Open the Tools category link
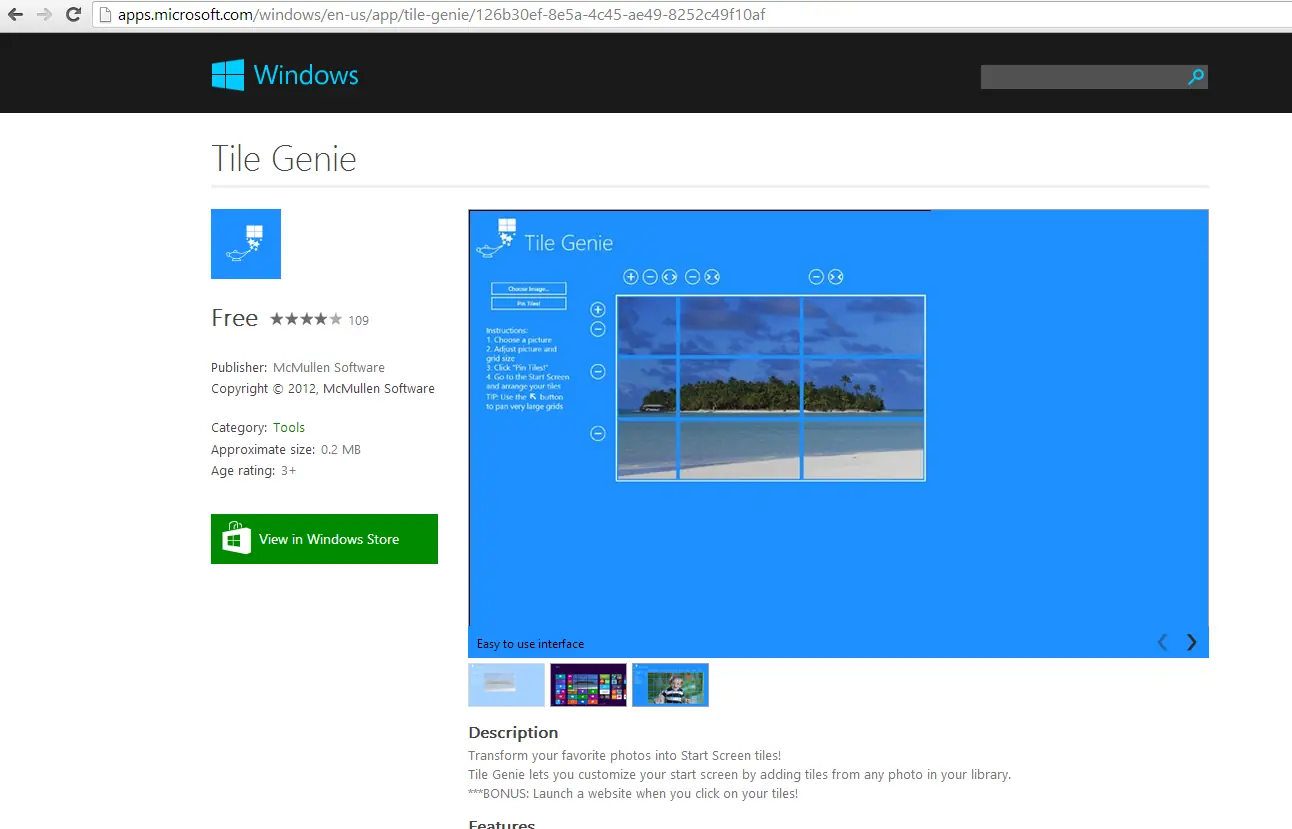This screenshot has width=1292, height=829. point(289,428)
